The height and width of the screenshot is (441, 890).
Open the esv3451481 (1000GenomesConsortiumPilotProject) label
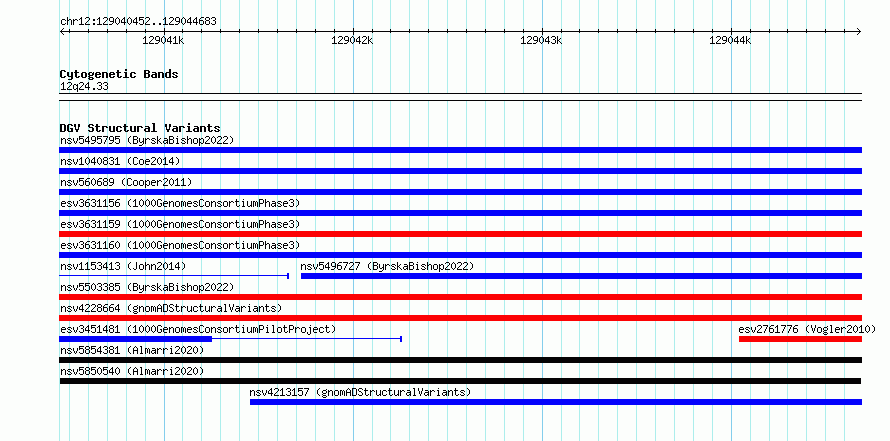(x=198, y=329)
